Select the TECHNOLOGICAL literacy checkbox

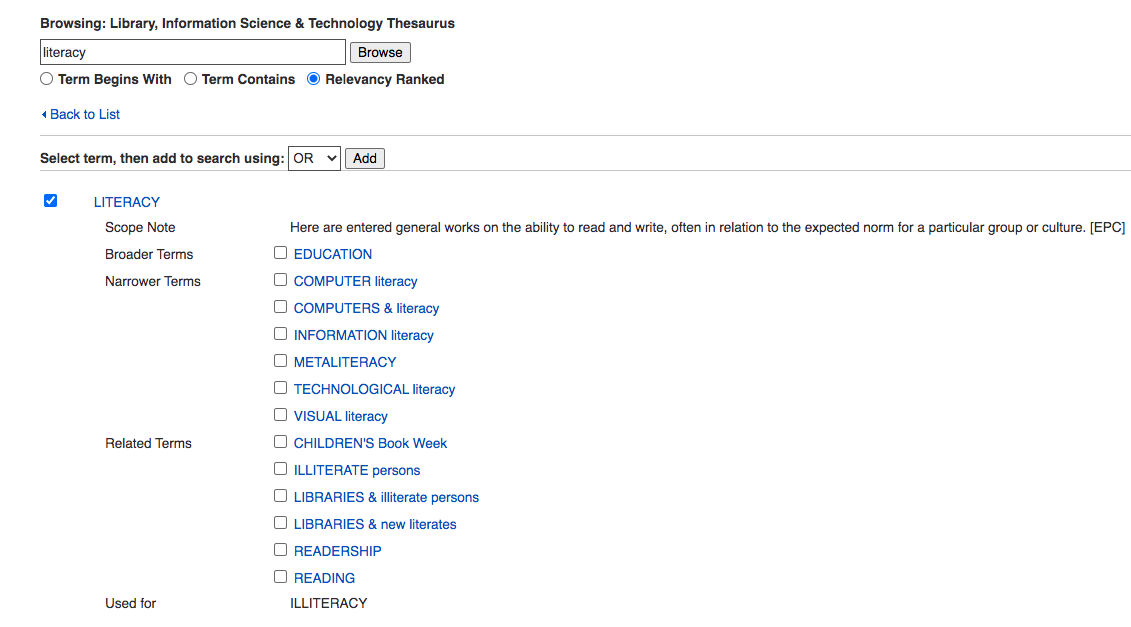pyautogui.click(x=281, y=388)
